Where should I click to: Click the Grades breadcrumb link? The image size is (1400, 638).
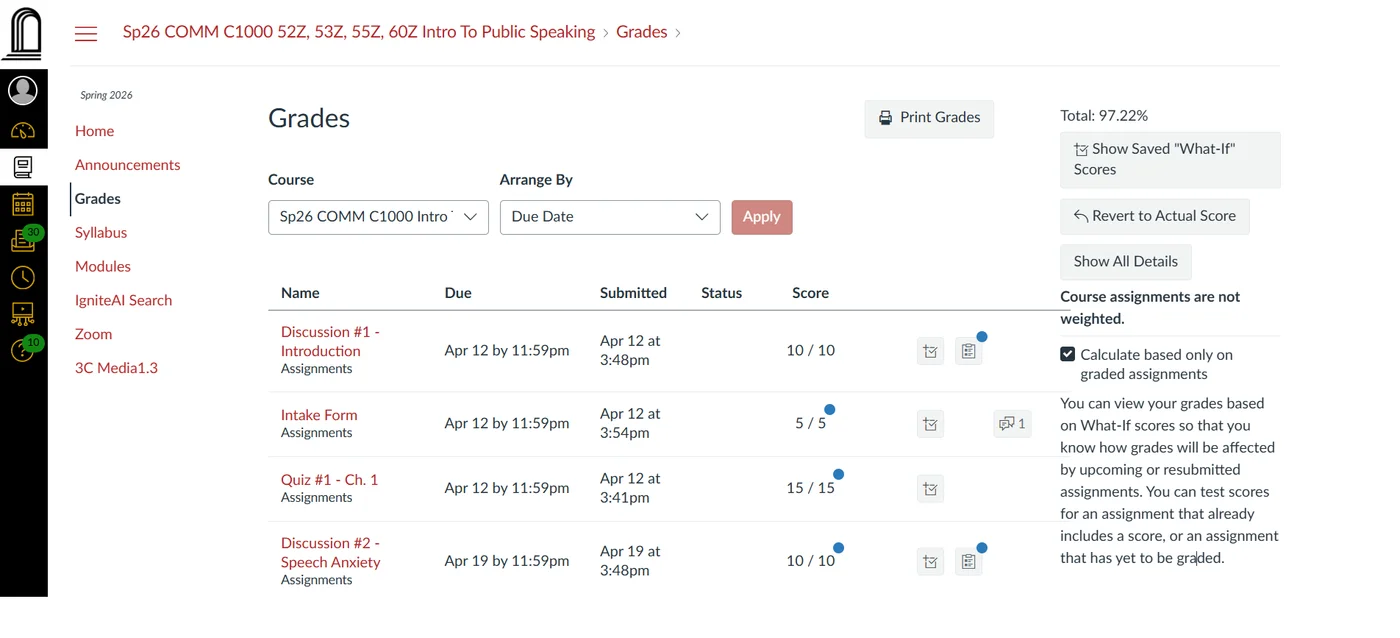tap(641, 32)
